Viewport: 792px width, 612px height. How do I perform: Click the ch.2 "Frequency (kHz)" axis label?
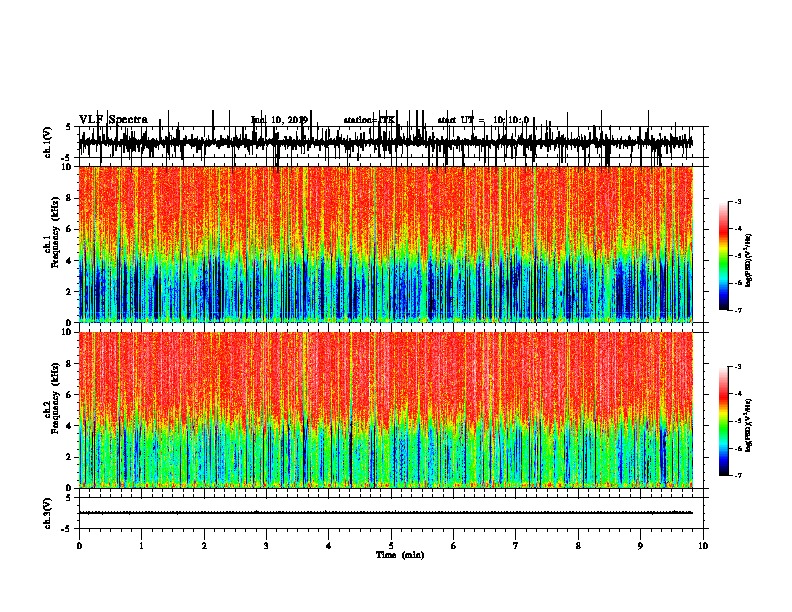pos(56,398)
